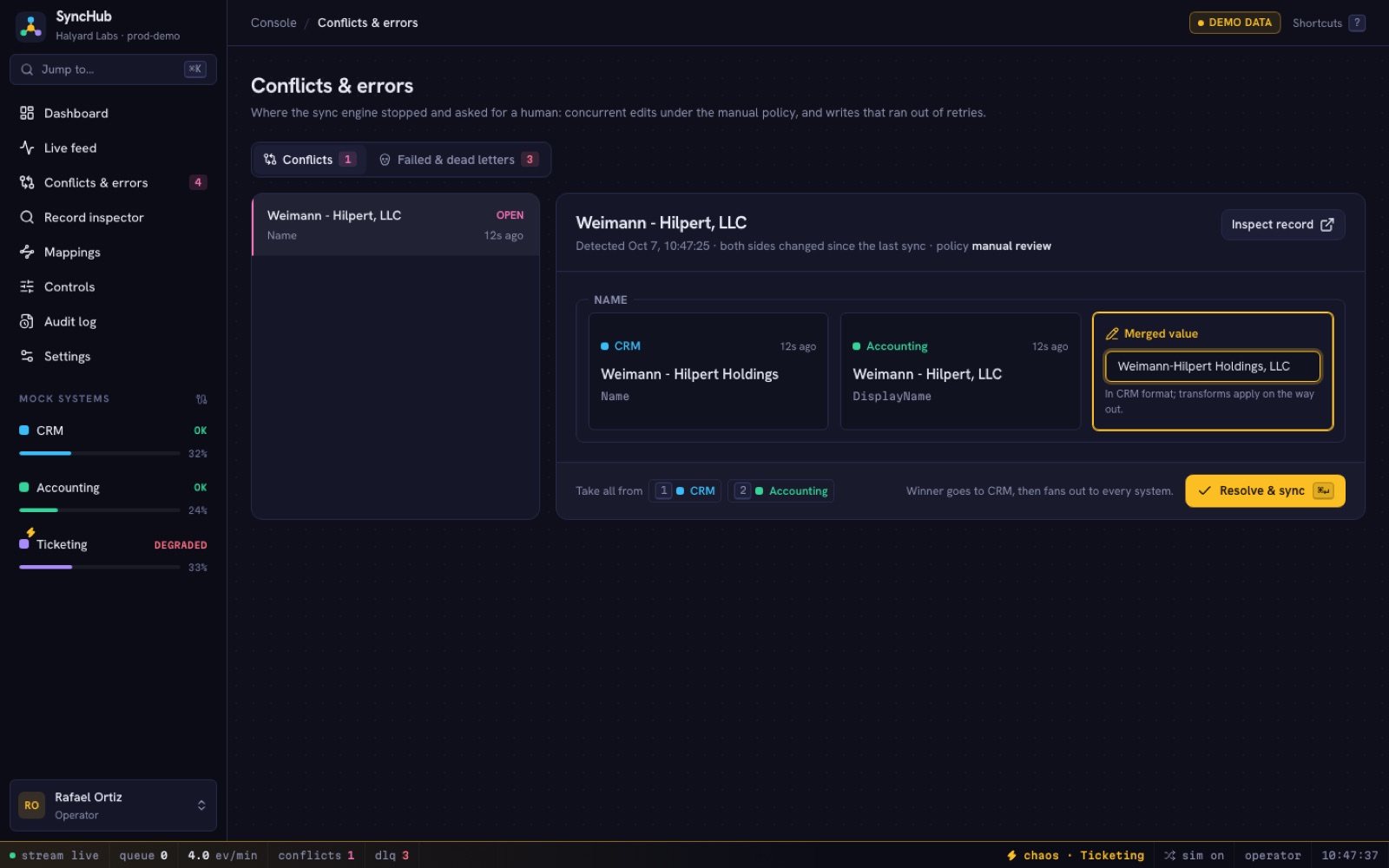This screenshot has width=1389, height=868.
Task: Click the Ticketing load progress bar
Action: click(x=100, y=567)
